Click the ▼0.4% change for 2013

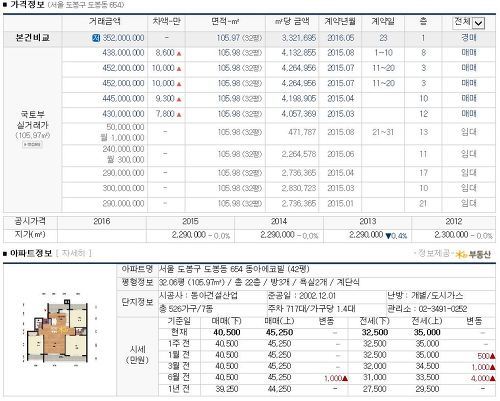396,236
